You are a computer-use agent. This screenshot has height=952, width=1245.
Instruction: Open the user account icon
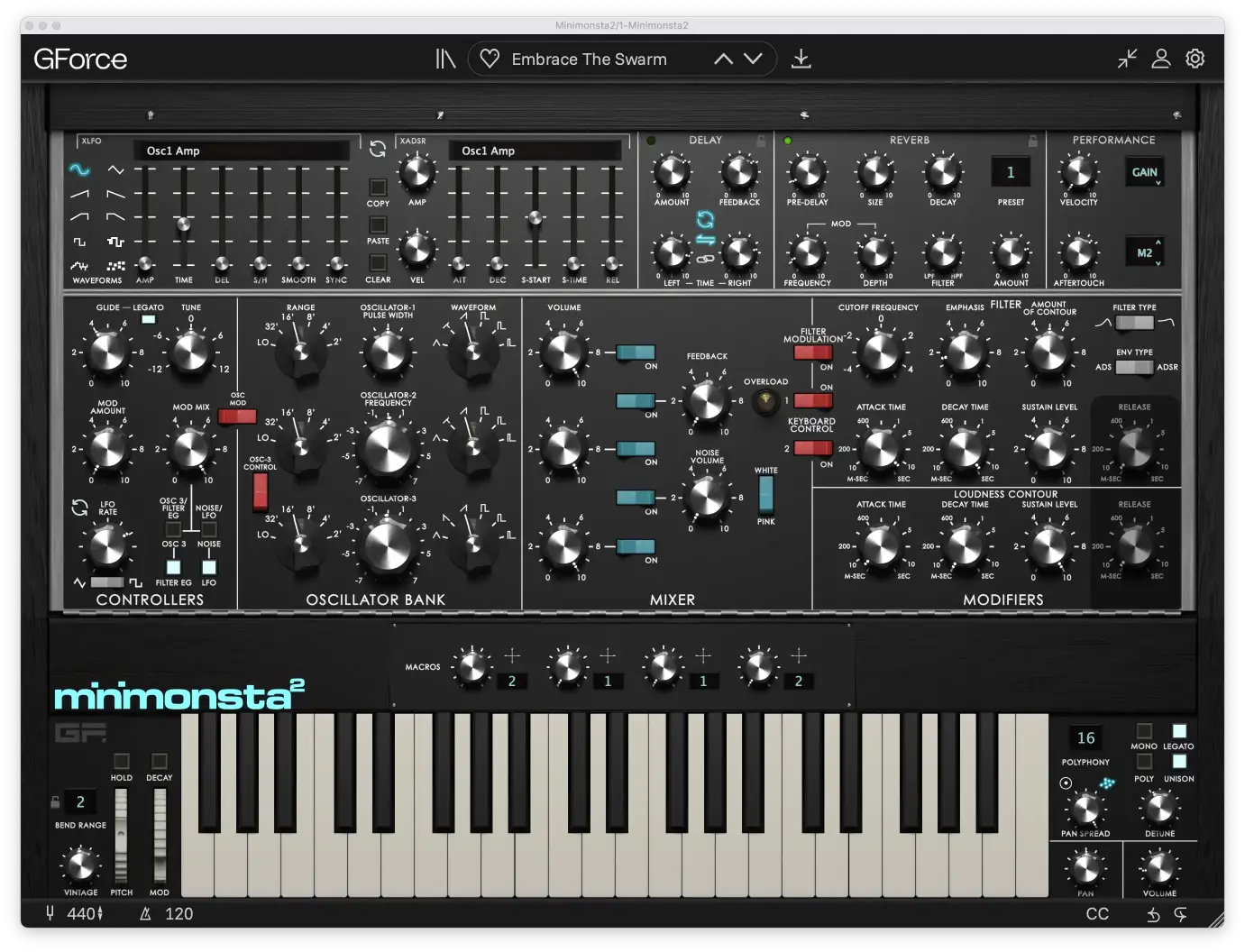(1161, 59)
